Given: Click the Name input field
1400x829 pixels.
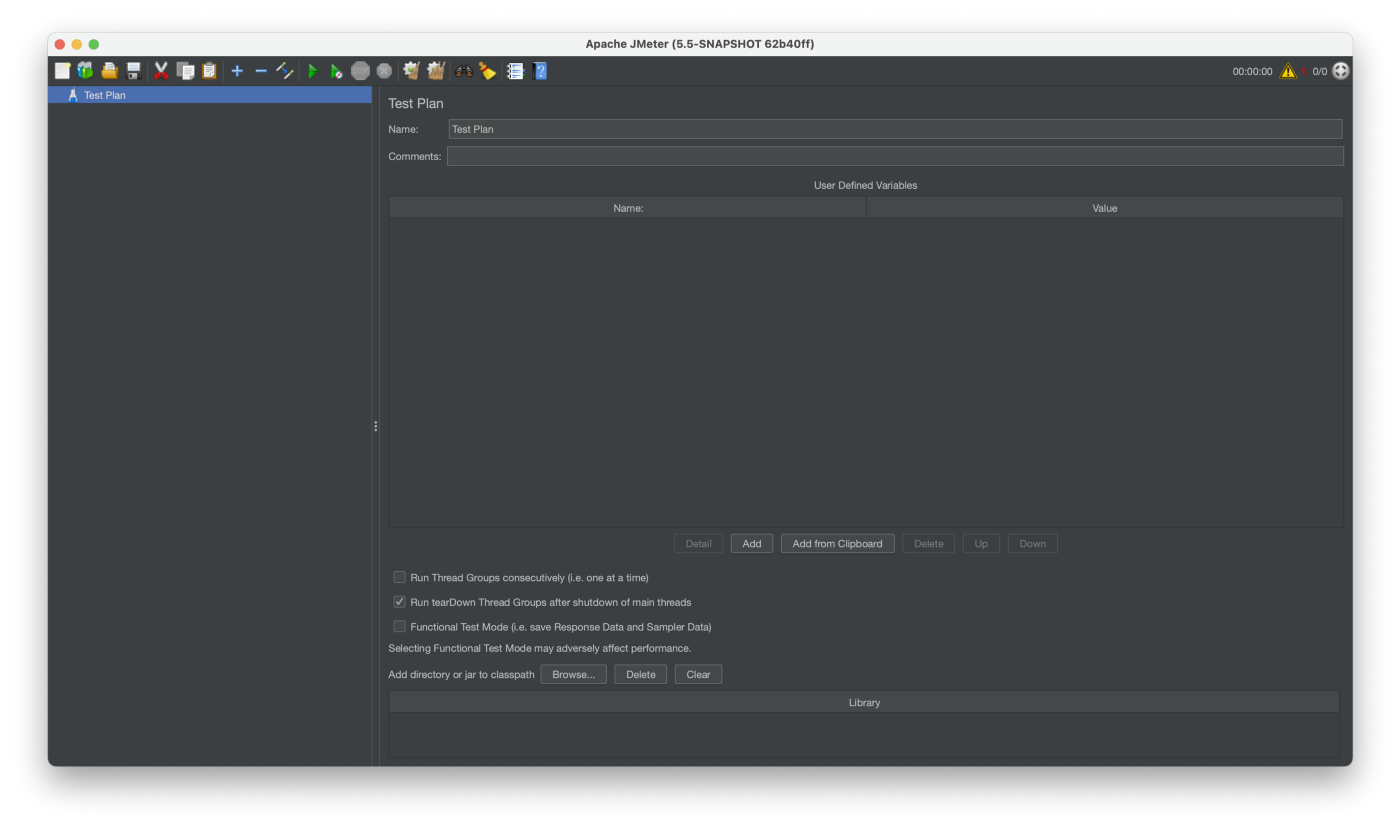Looking at the screenshot, I should 895,129.
